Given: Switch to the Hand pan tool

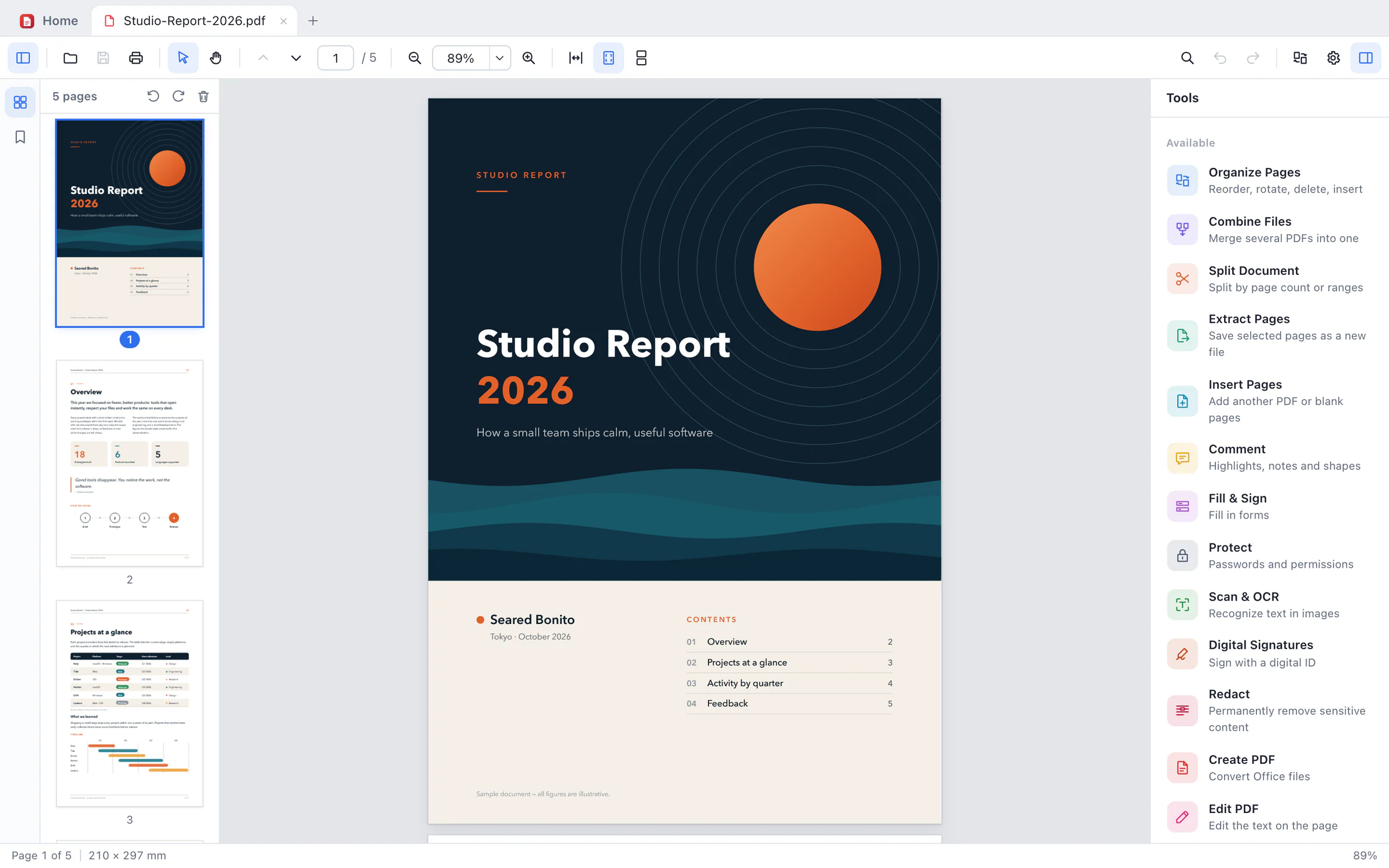Looking at the screenshot, I should tap(216, 58).
